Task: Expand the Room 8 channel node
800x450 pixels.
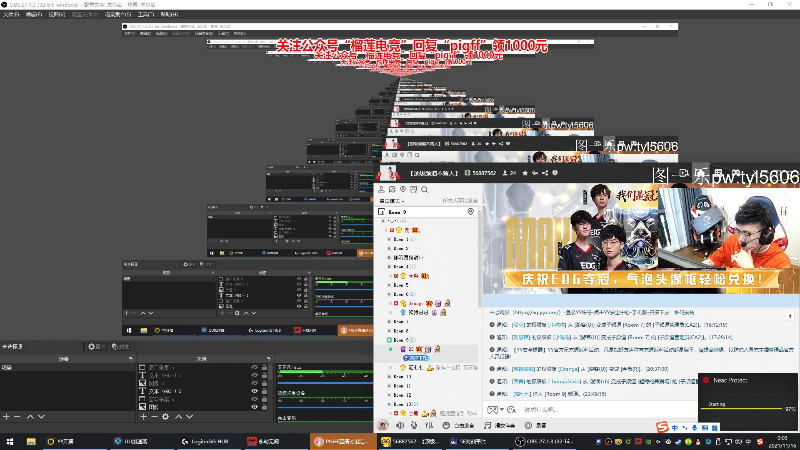Action: [x=389, y=331]
